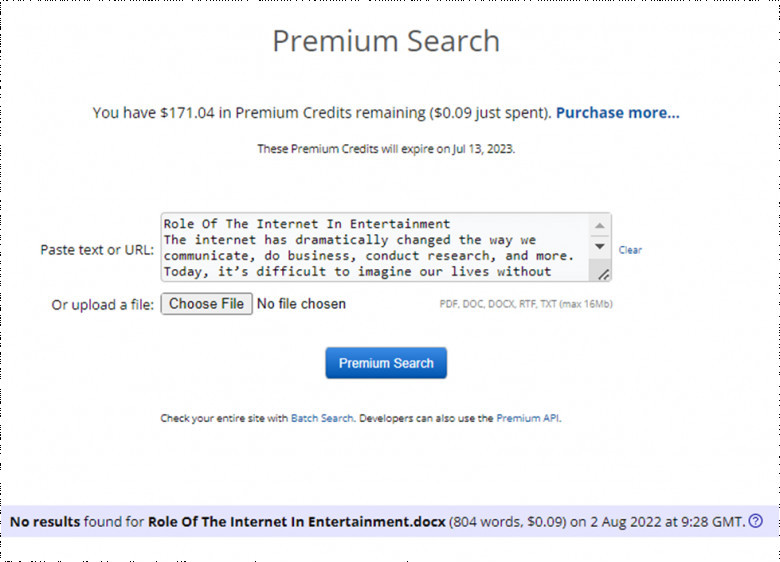This screenshot has height=562, width=780.
Task: Click the text box scrollbar track
Action: click(x=600, y=259)
